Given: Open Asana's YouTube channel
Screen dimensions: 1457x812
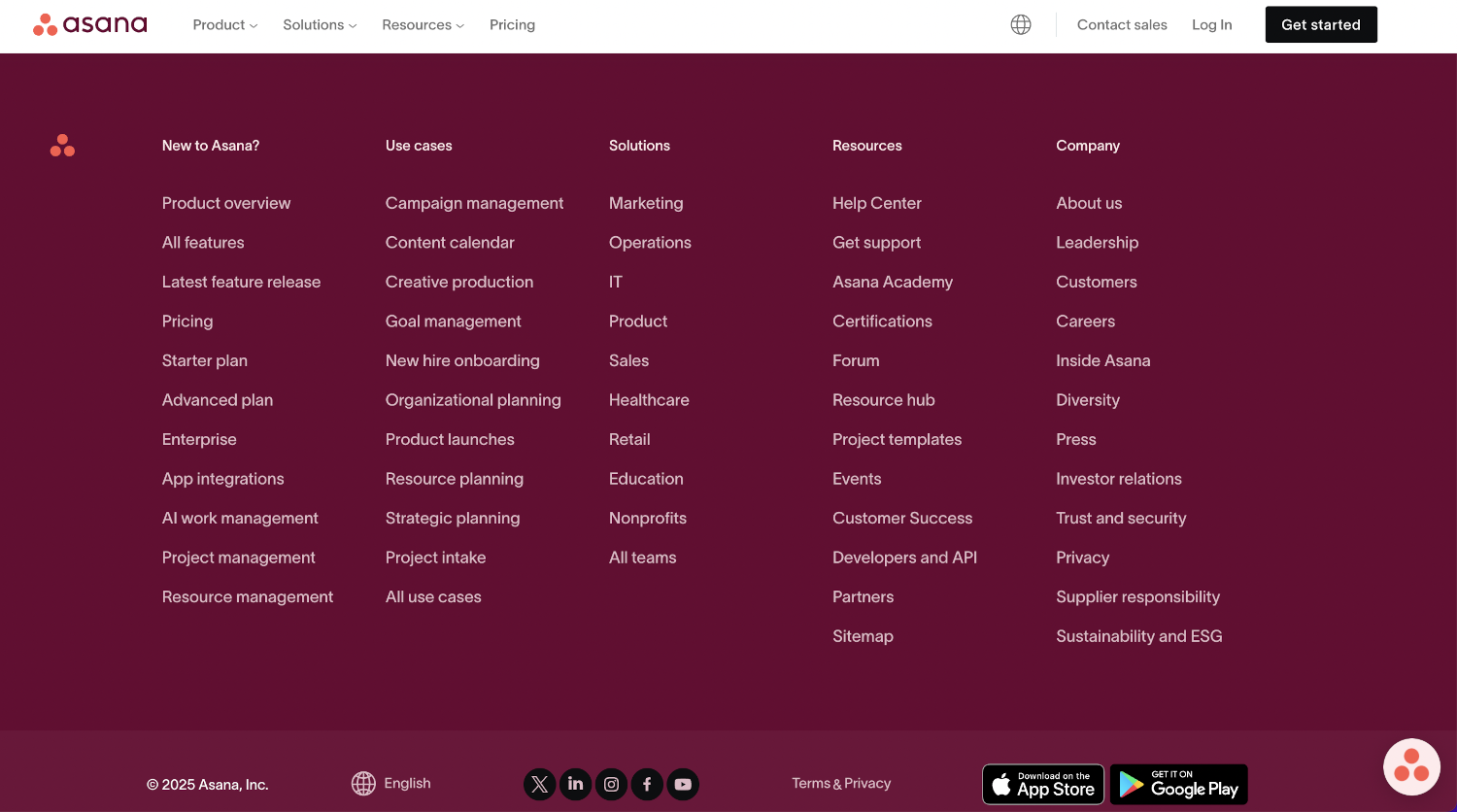Looking at the screenshot, I should point(683,784).
